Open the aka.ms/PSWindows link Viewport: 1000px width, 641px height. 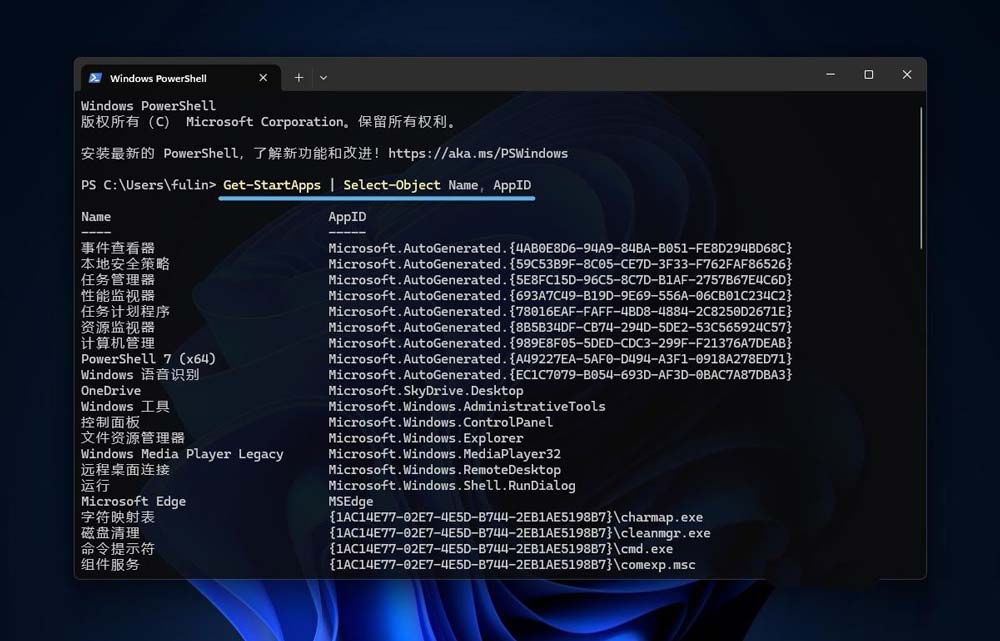coord(477,154)
